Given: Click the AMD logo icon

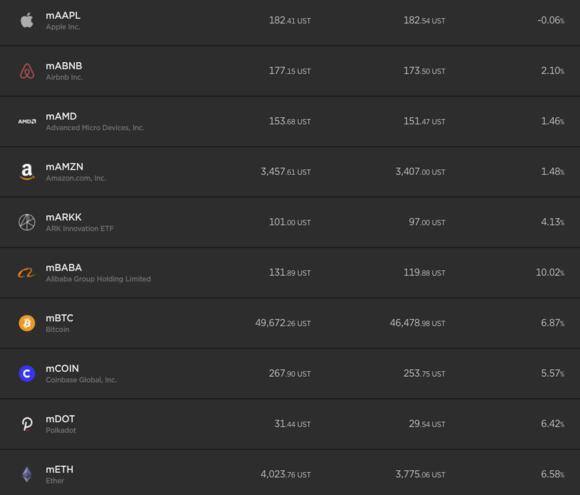Looking at the screenshot, I should [x=27, y=121].
